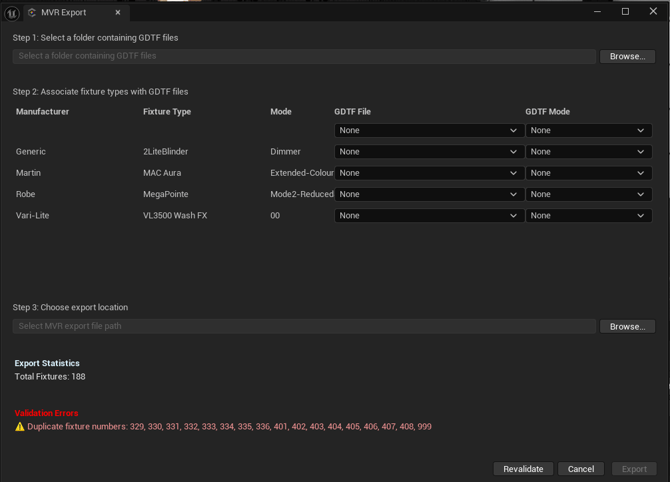Open the GDTF Mode dropdown in the blank top row
The height and width of the screenshot is (482, 670).
pos(588,130)
